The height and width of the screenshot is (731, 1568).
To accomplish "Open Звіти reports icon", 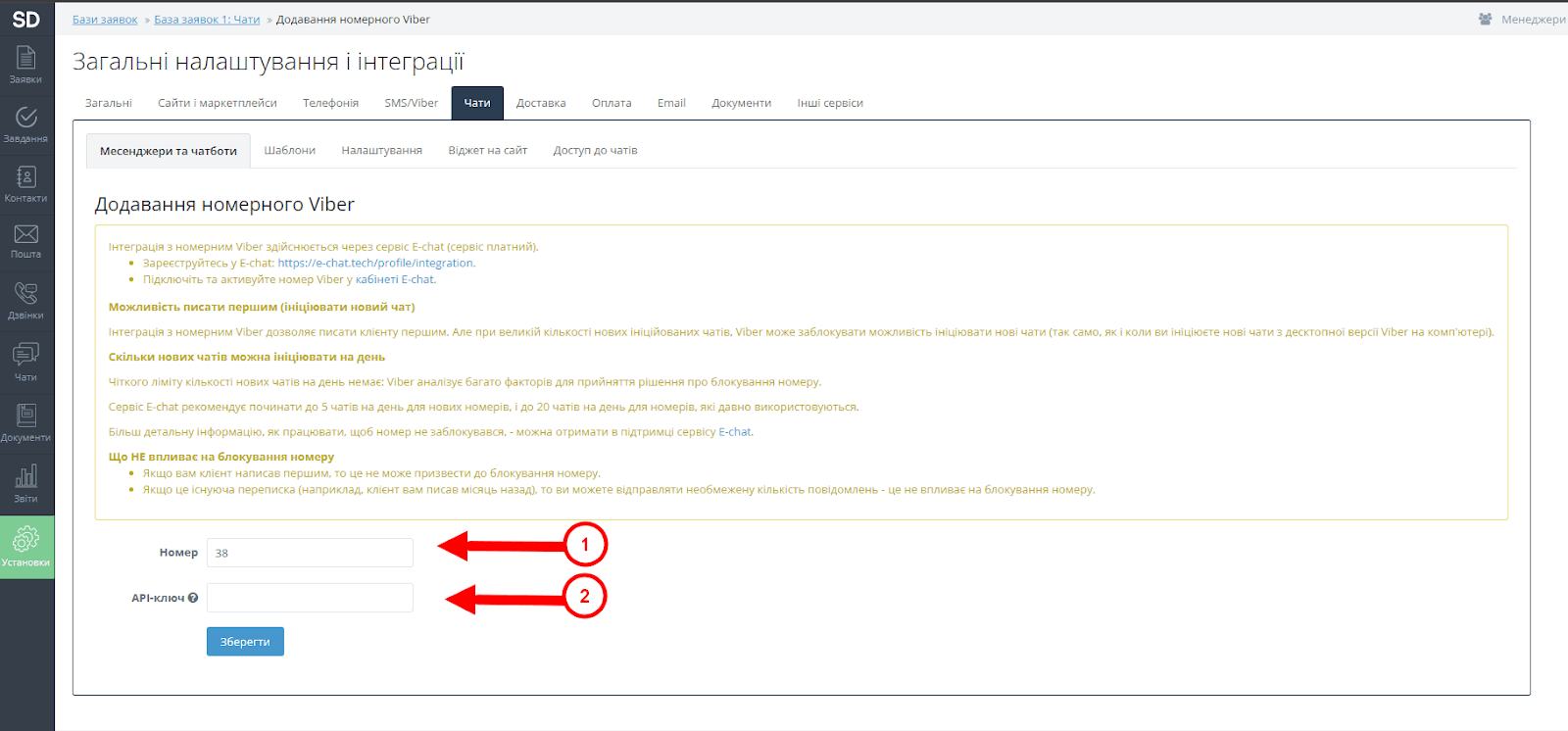I will 26,483.
